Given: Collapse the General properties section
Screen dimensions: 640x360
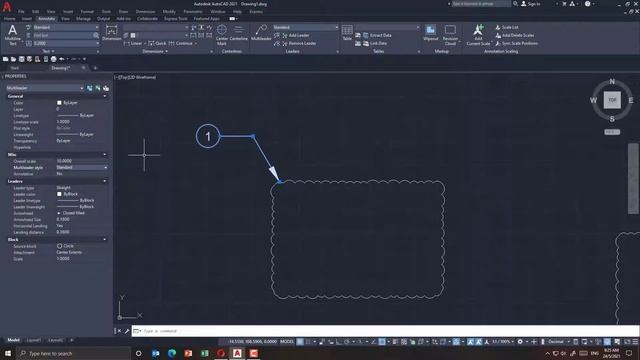Looking at the screenshot, I should [105, 96].
